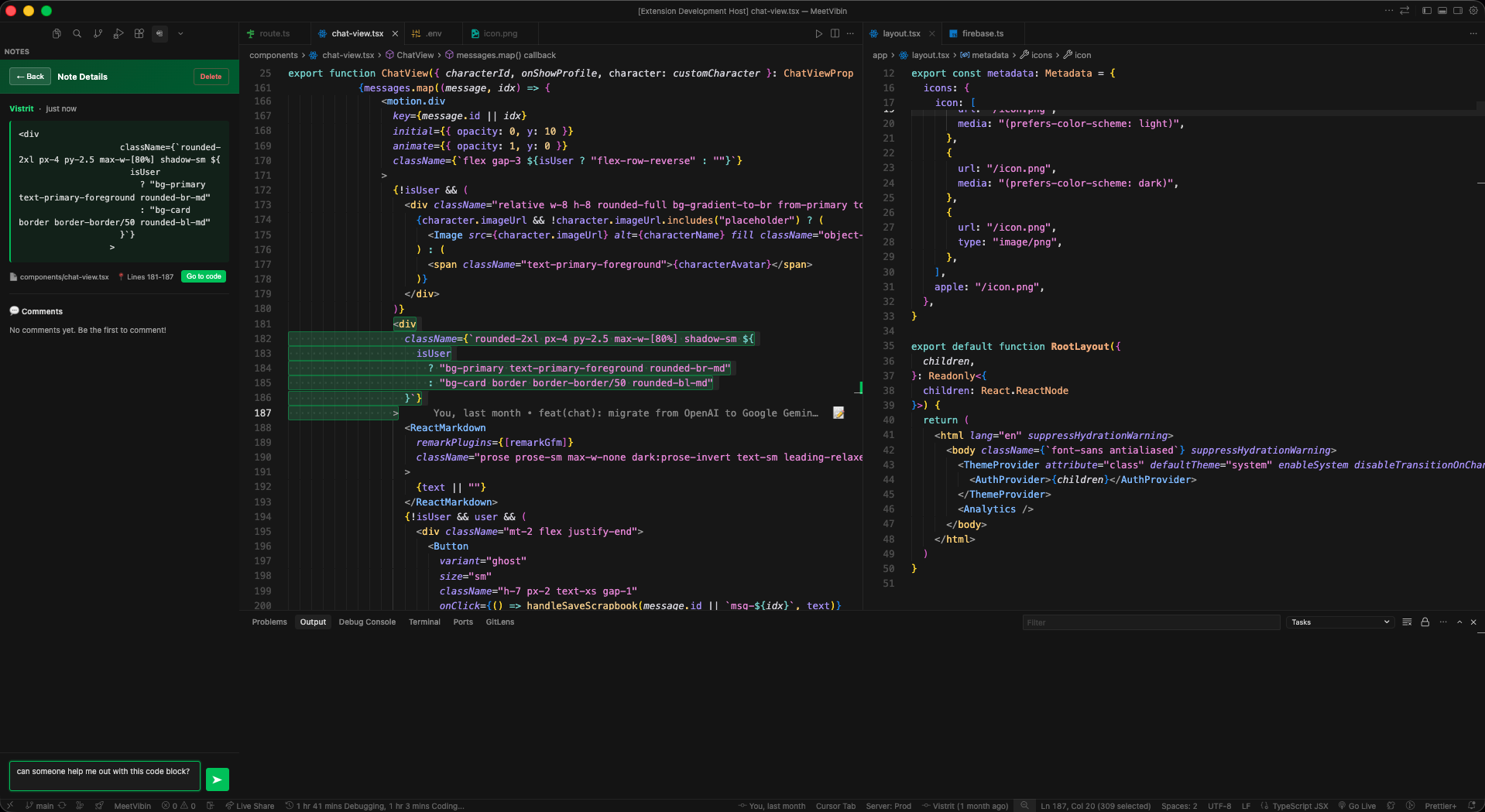Run chat-view.tsx with the play icon
Image resolution: width=1485 pixels, height=812 pixels.
click(x=819, y=33)
